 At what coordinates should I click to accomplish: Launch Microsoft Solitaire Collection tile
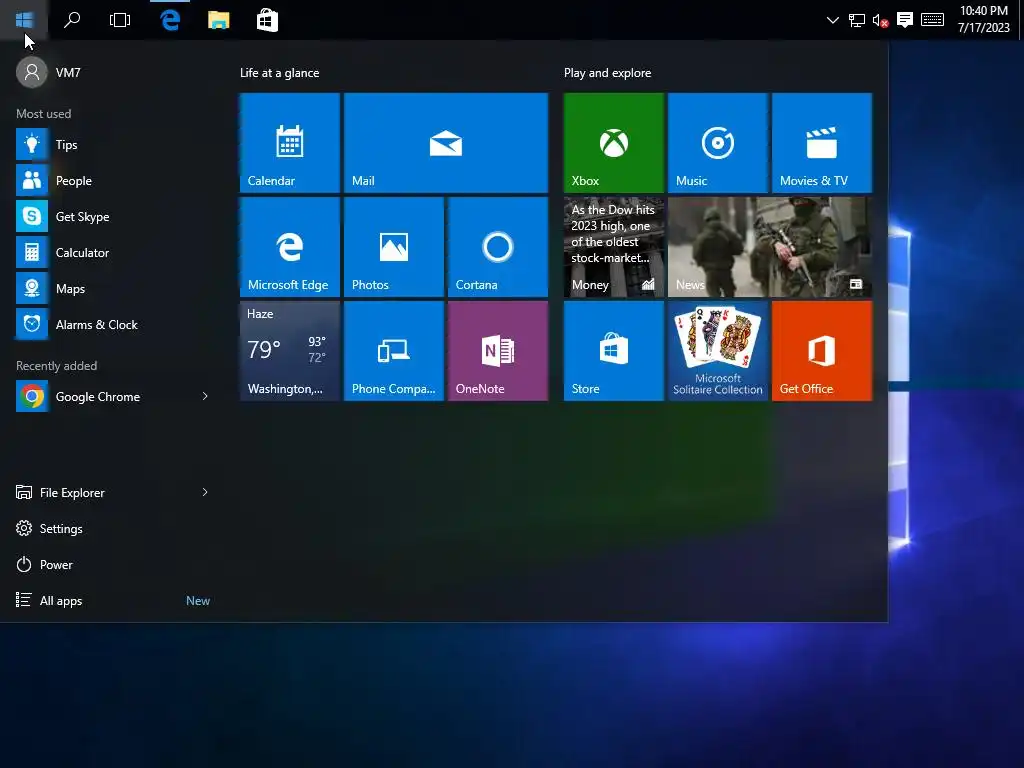pyautogui.click(x=717, y=351)
